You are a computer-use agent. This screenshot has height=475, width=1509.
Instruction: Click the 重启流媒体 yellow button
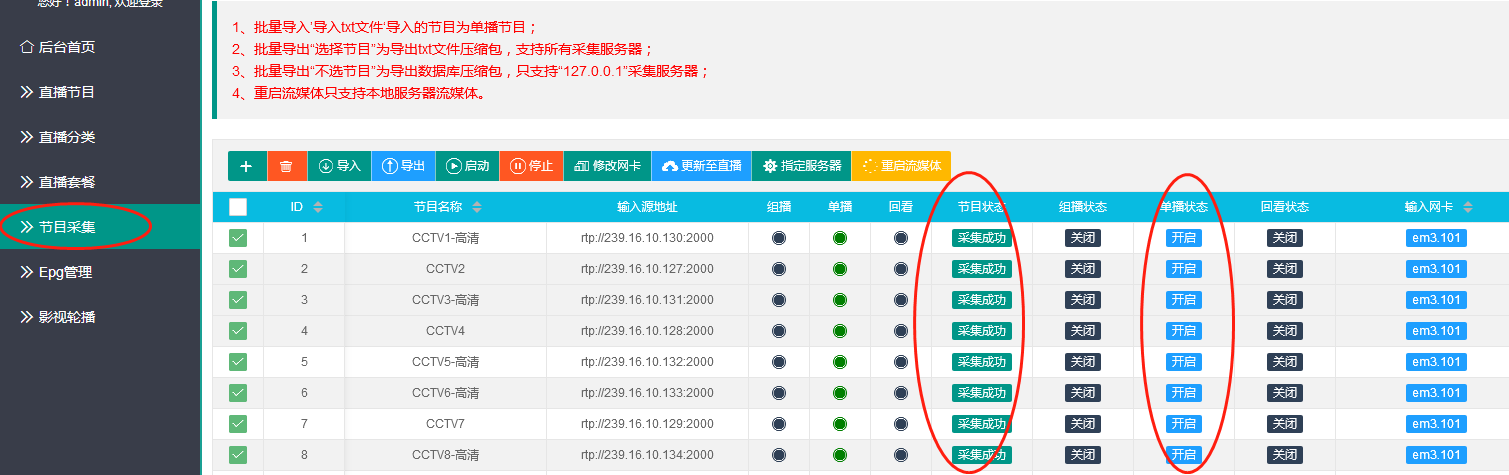coord(901,166)
